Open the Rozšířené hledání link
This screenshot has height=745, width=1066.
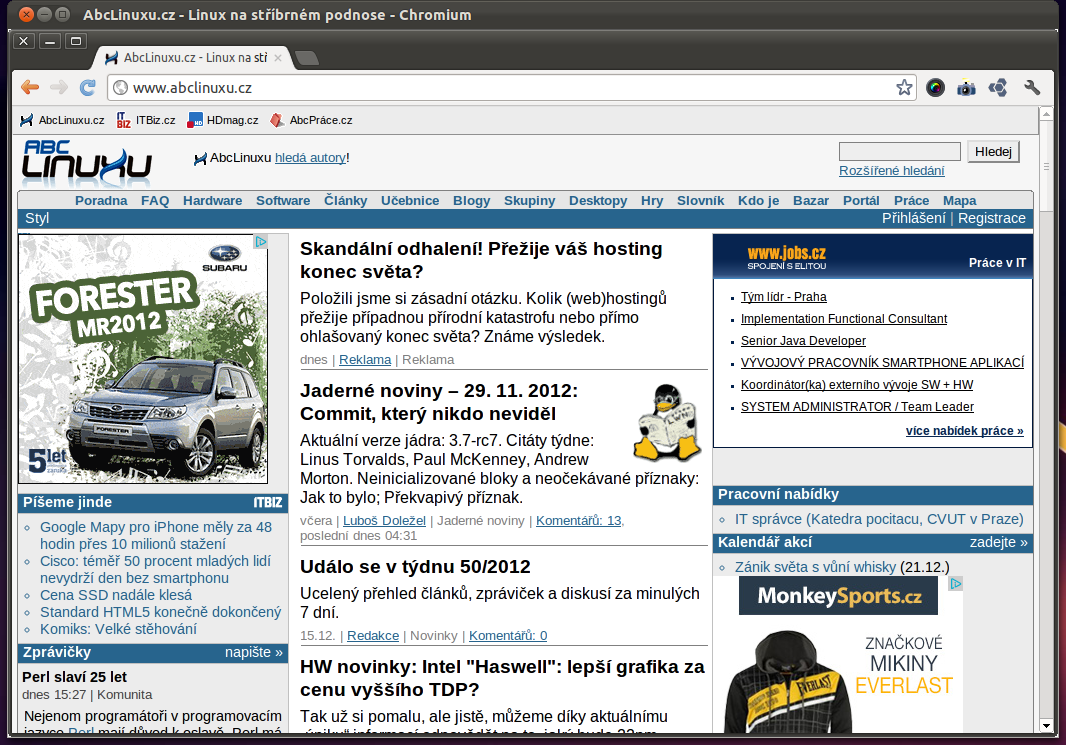(891, 171)
